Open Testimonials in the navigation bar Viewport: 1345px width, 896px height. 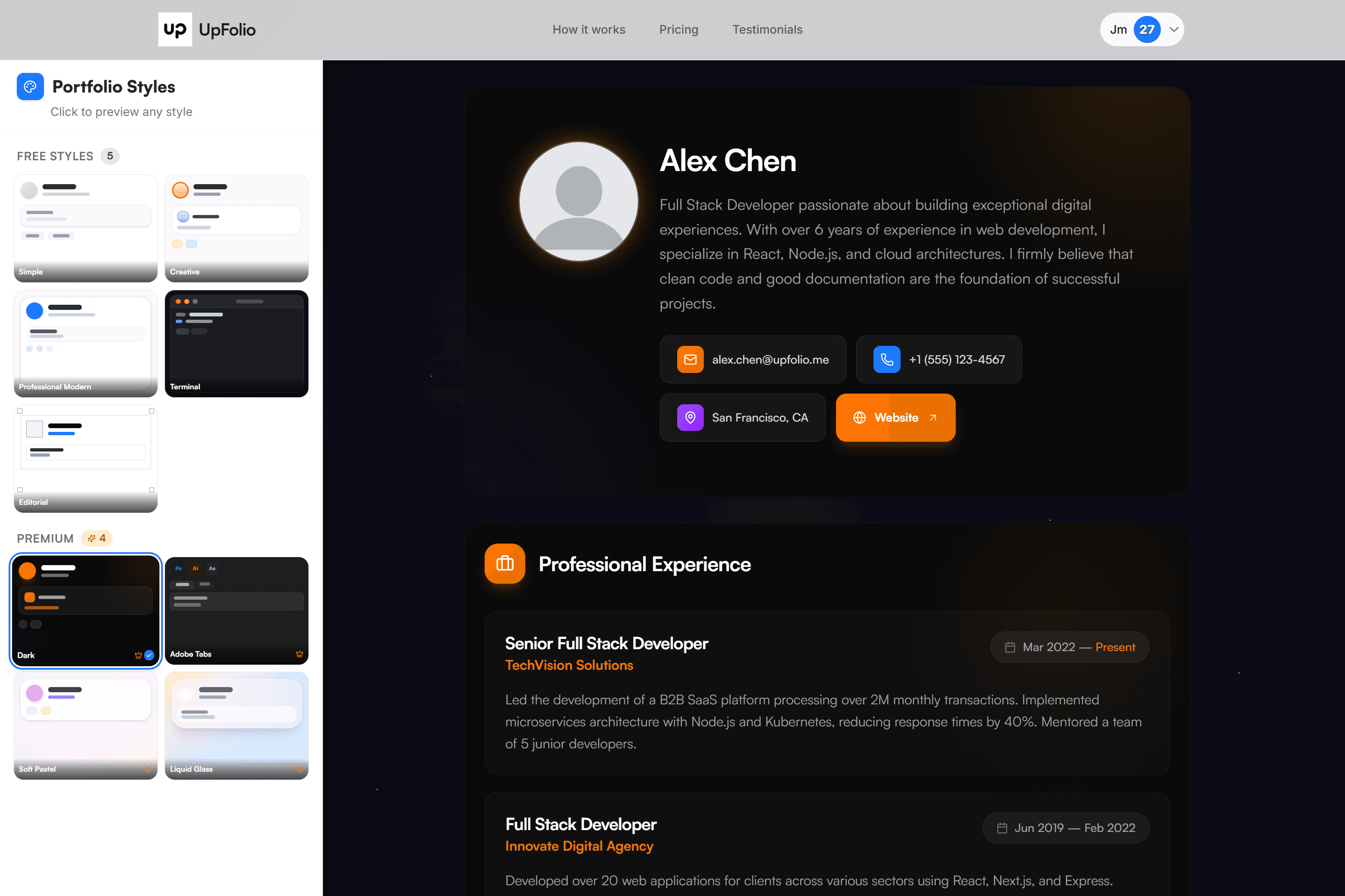[x=767, y=30]
